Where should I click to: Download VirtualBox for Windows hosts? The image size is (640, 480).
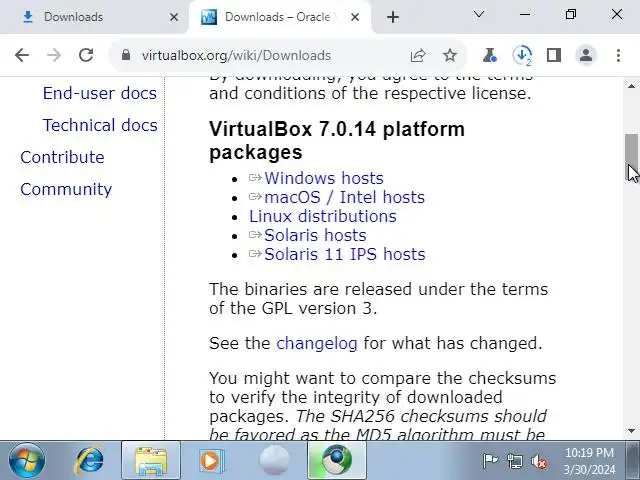[324, 178]
